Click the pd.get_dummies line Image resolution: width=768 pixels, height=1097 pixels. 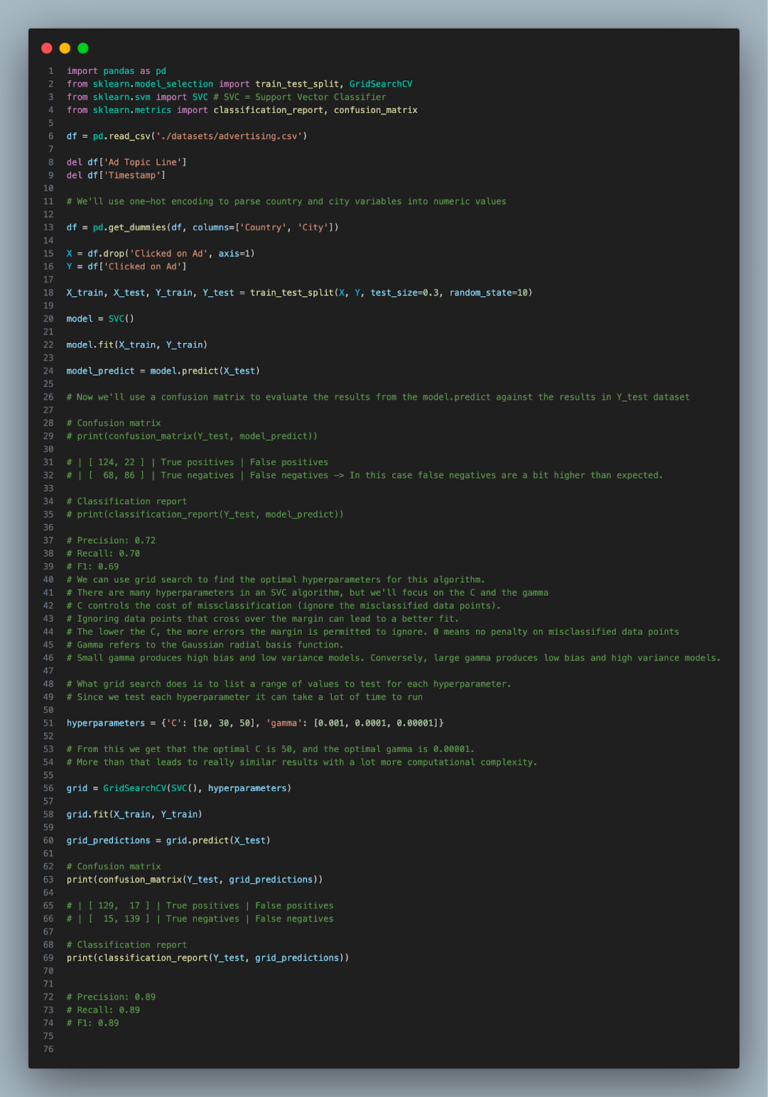202,227
